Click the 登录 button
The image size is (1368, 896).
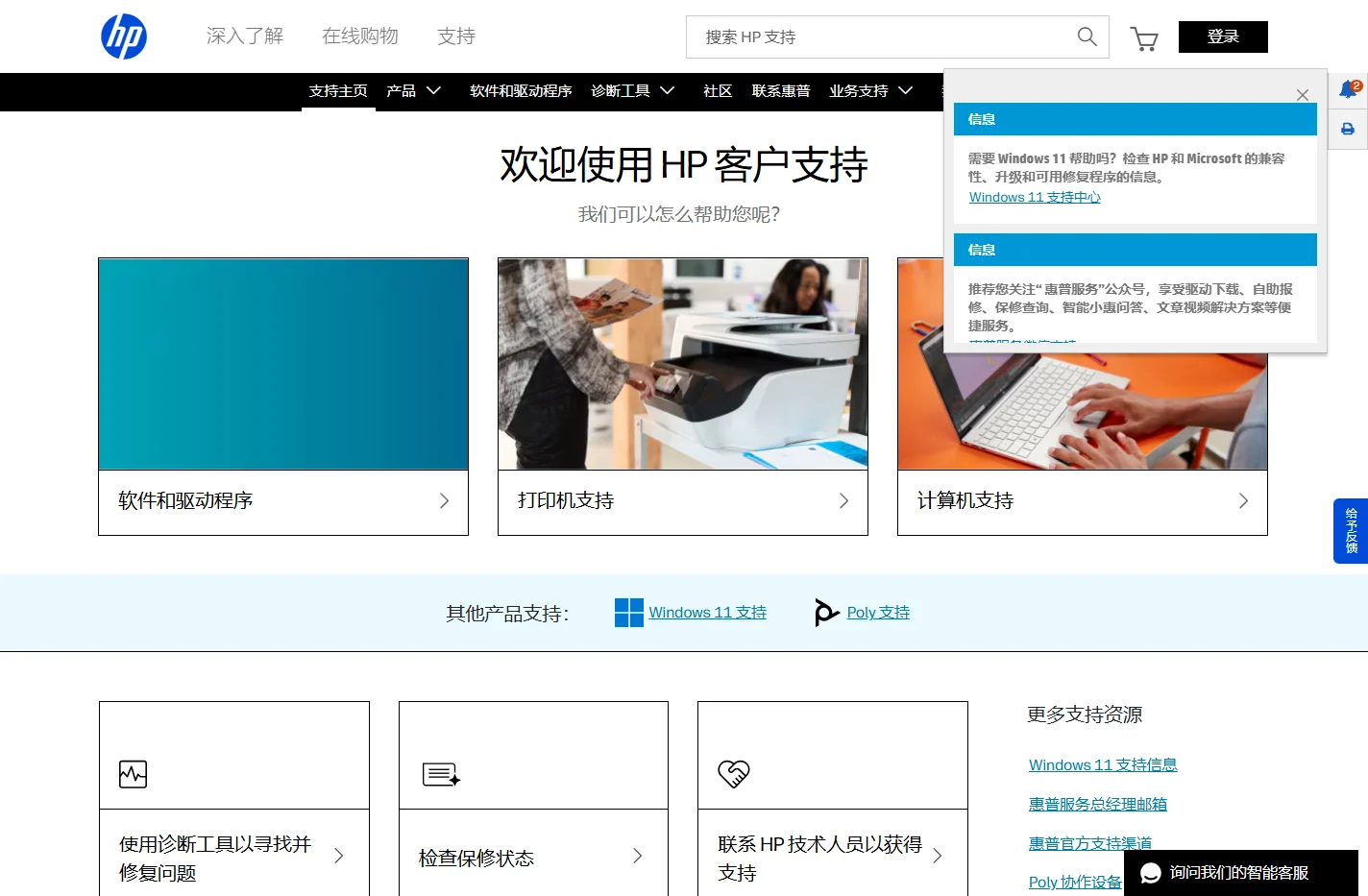coord(1223,36)
